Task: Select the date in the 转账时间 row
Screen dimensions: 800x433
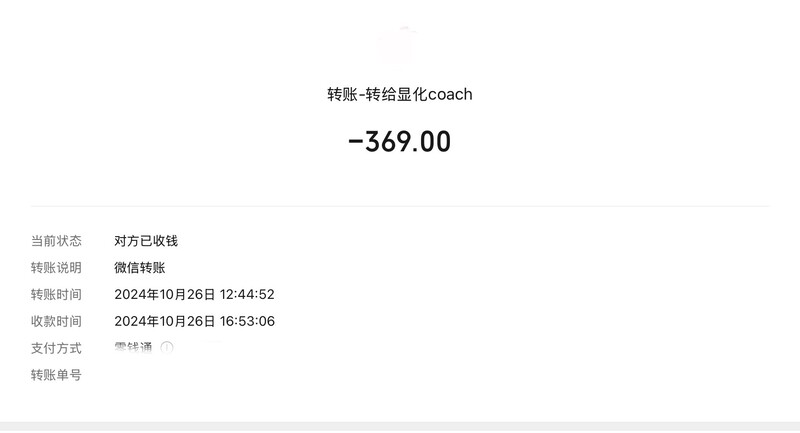Action: 165,294
